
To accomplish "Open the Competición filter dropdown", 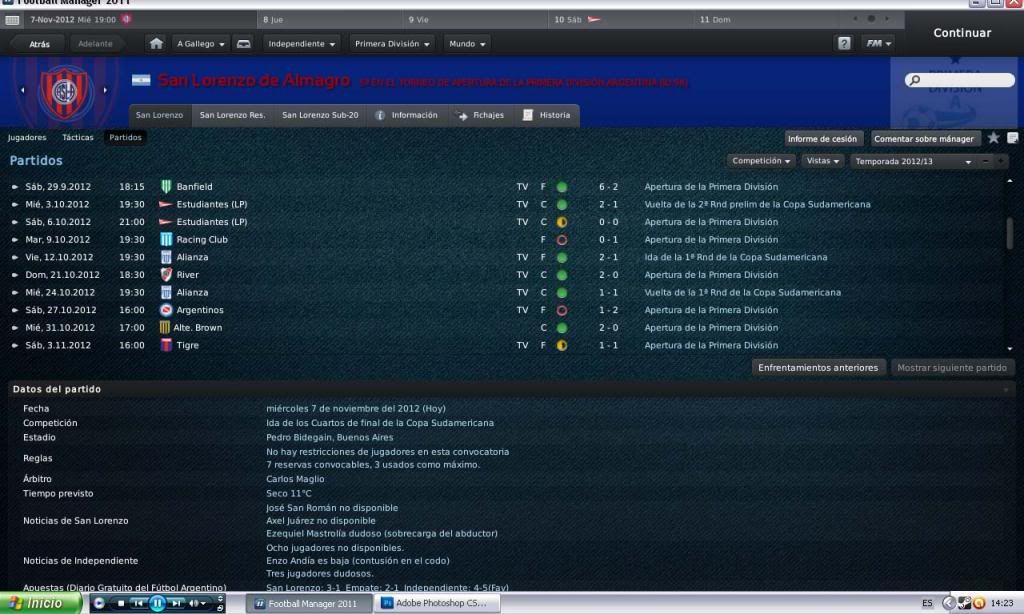I will [x=761, y=161].
